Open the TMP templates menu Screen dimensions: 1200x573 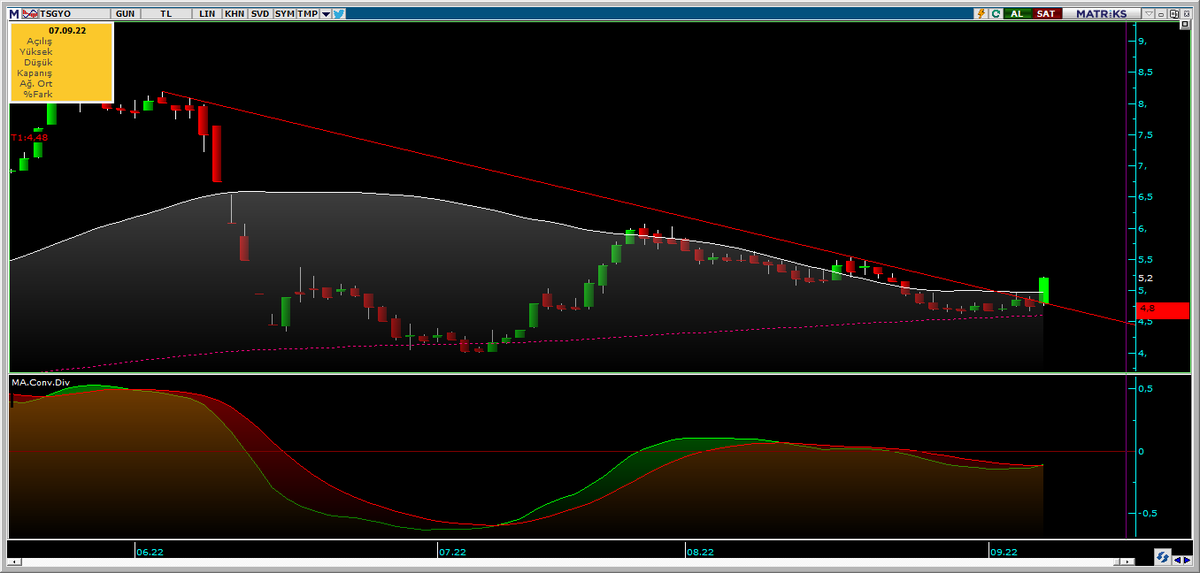pos(307,14)
